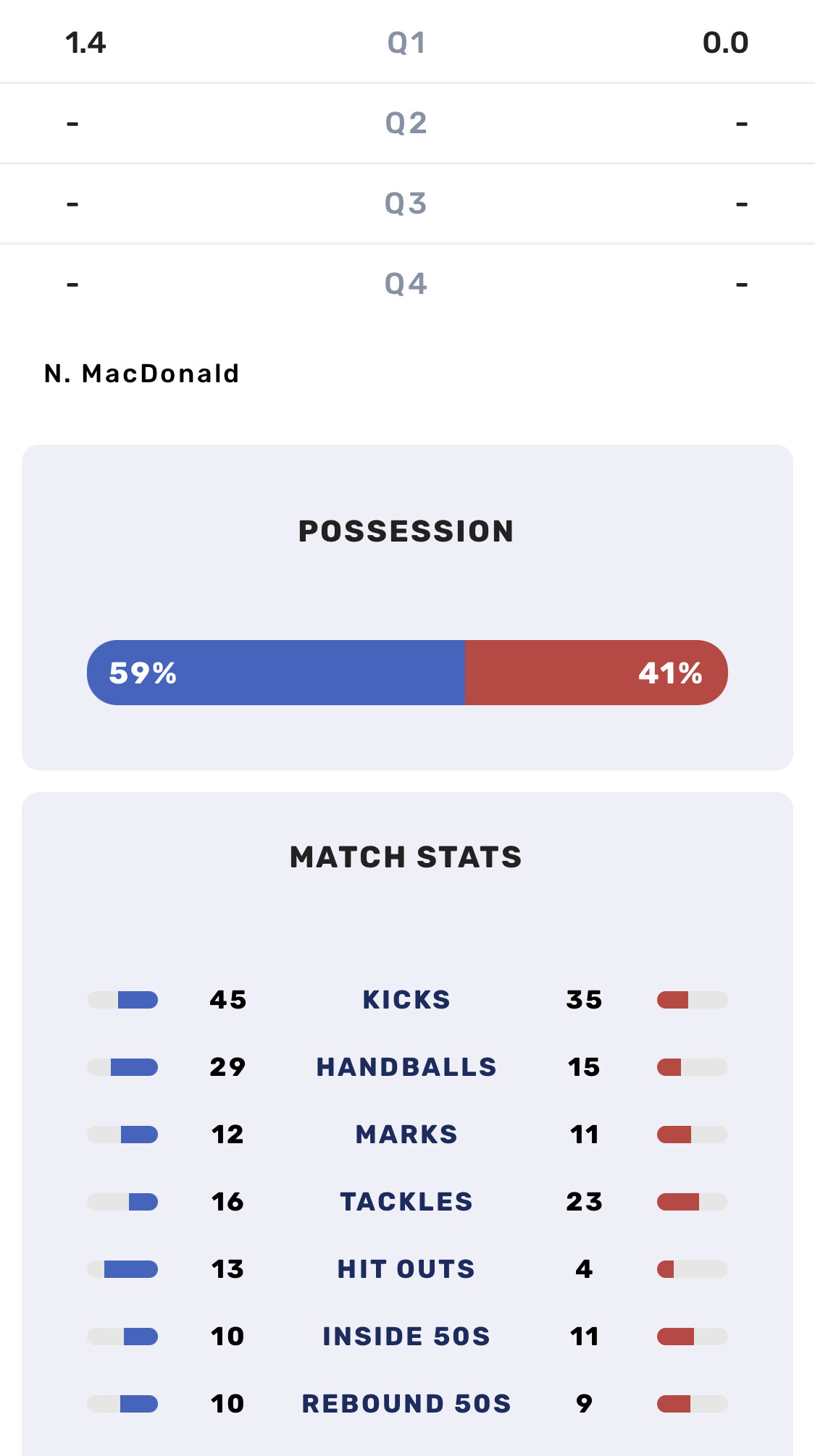
Task: Select the Q4 quarter label
Action: click(x=406, y=284)
